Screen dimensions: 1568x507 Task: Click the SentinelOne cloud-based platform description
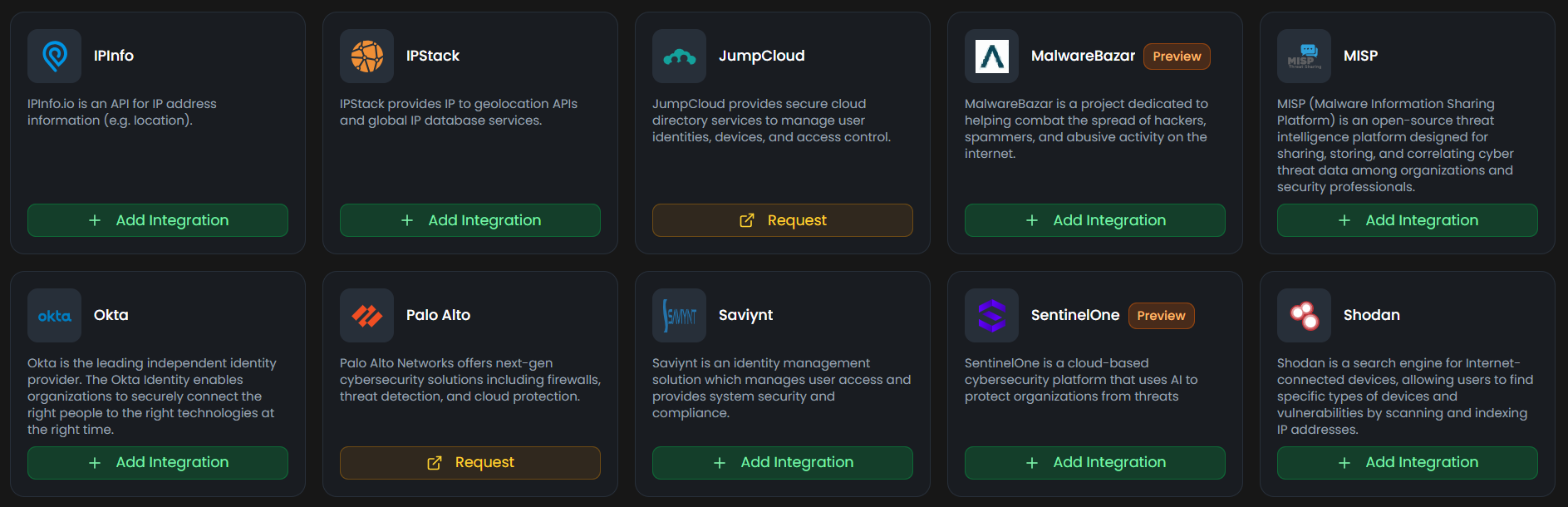click(x=1081, y=380)
